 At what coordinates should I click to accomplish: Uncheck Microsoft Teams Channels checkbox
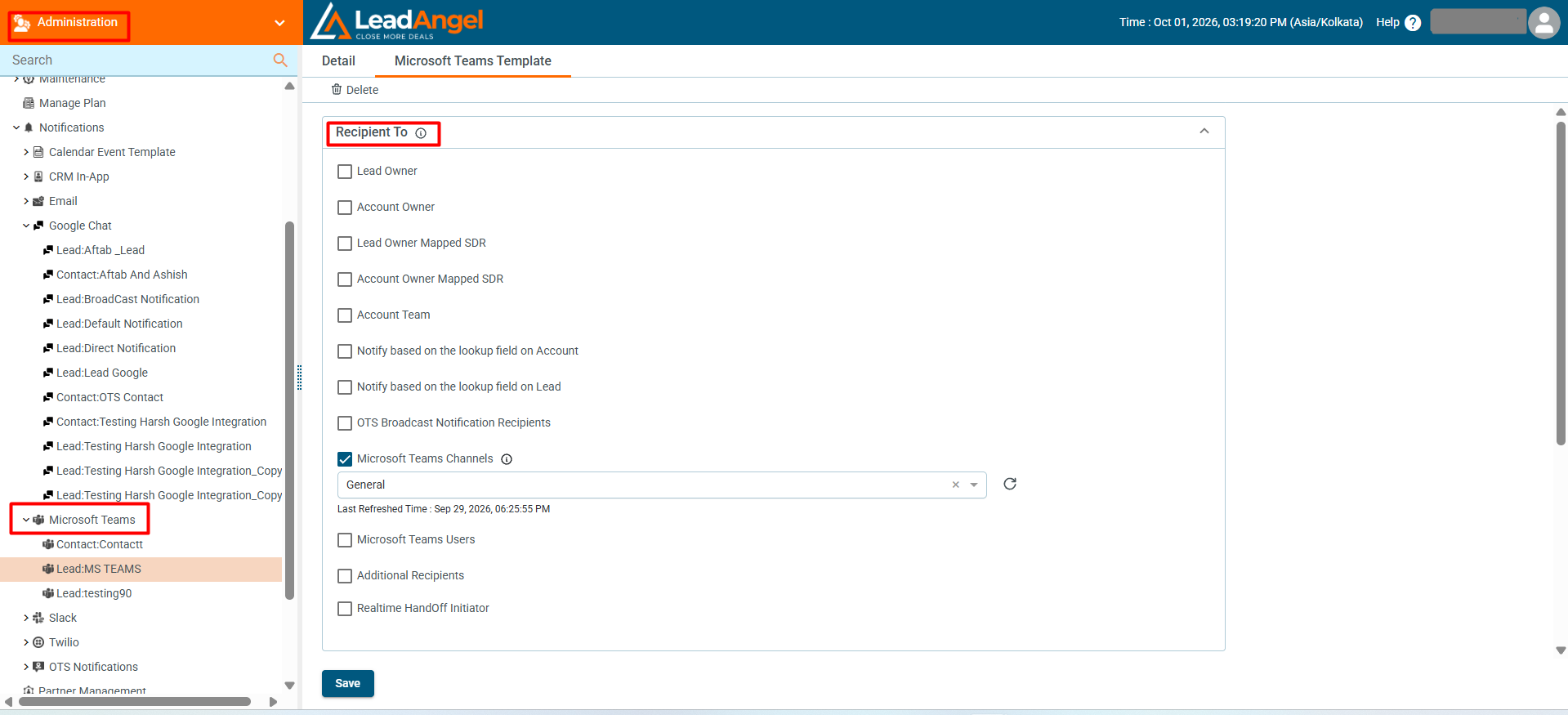tap(345, 459)
